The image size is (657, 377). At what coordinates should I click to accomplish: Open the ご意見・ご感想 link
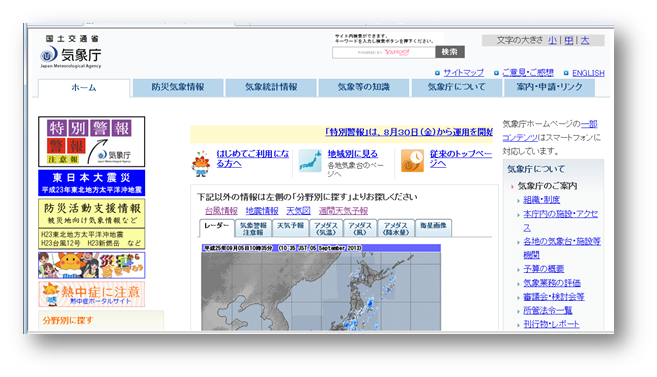(528, 72)
